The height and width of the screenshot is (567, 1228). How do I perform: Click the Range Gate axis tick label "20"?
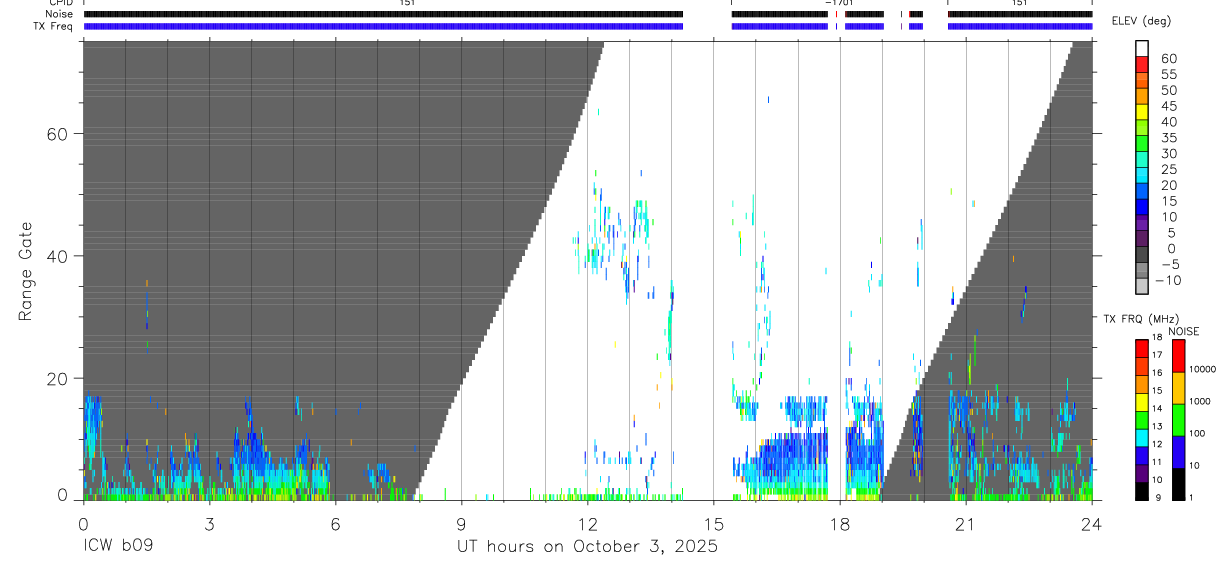click(55, 378)
